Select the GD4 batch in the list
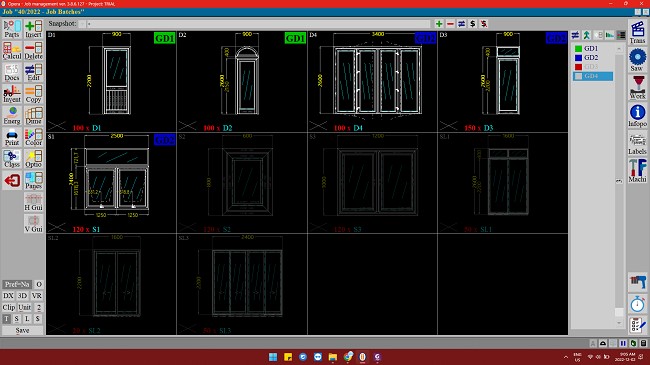The width and height of the screenshot is (650, 365). tap(593, 76)
